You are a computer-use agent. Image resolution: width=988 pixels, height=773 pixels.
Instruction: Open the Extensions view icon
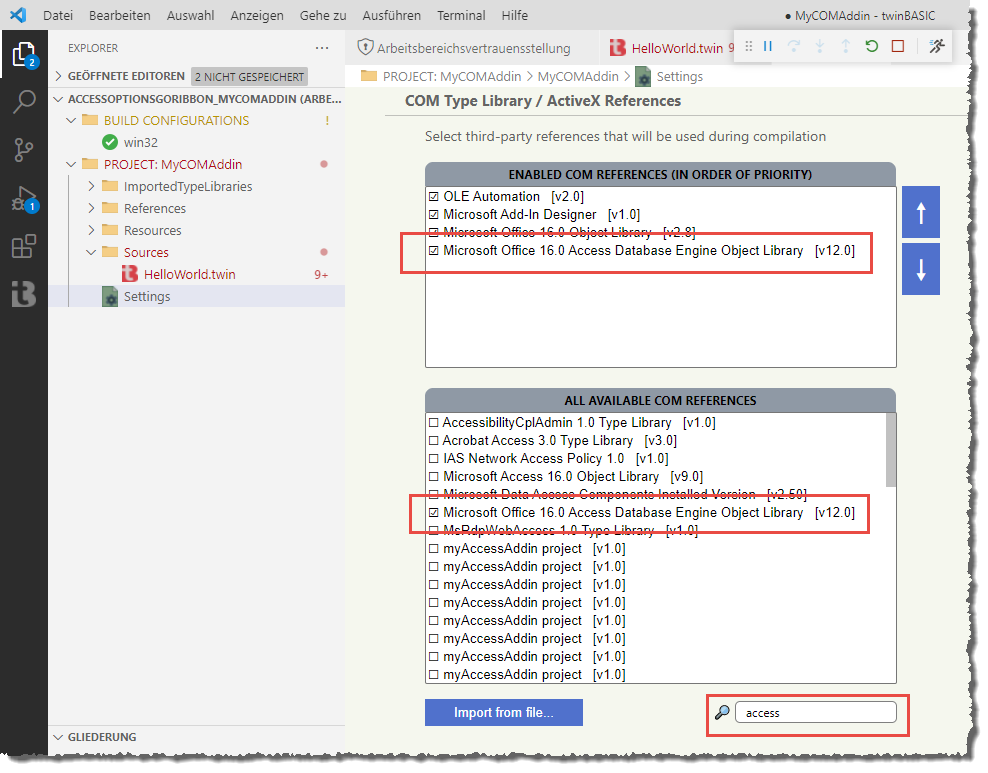point(24,246)
